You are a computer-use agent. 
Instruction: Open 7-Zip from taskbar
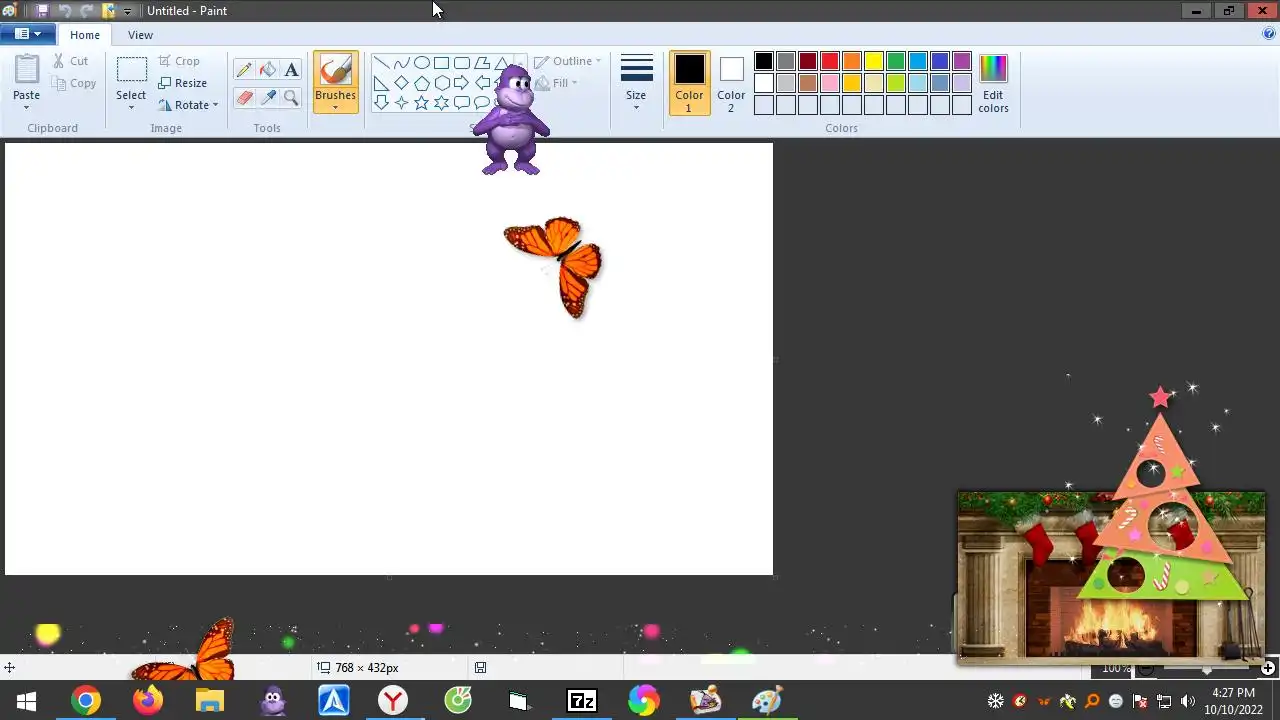581,701
